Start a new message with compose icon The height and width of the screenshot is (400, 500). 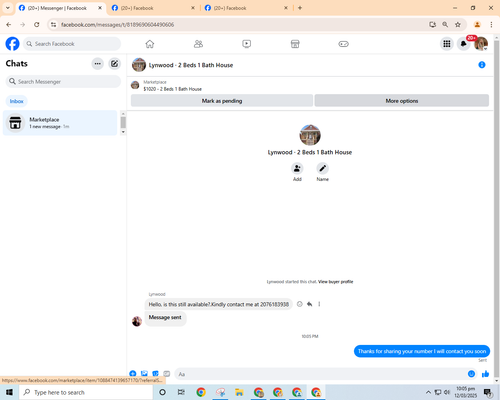pyautogui.click(x=114, y=64)
